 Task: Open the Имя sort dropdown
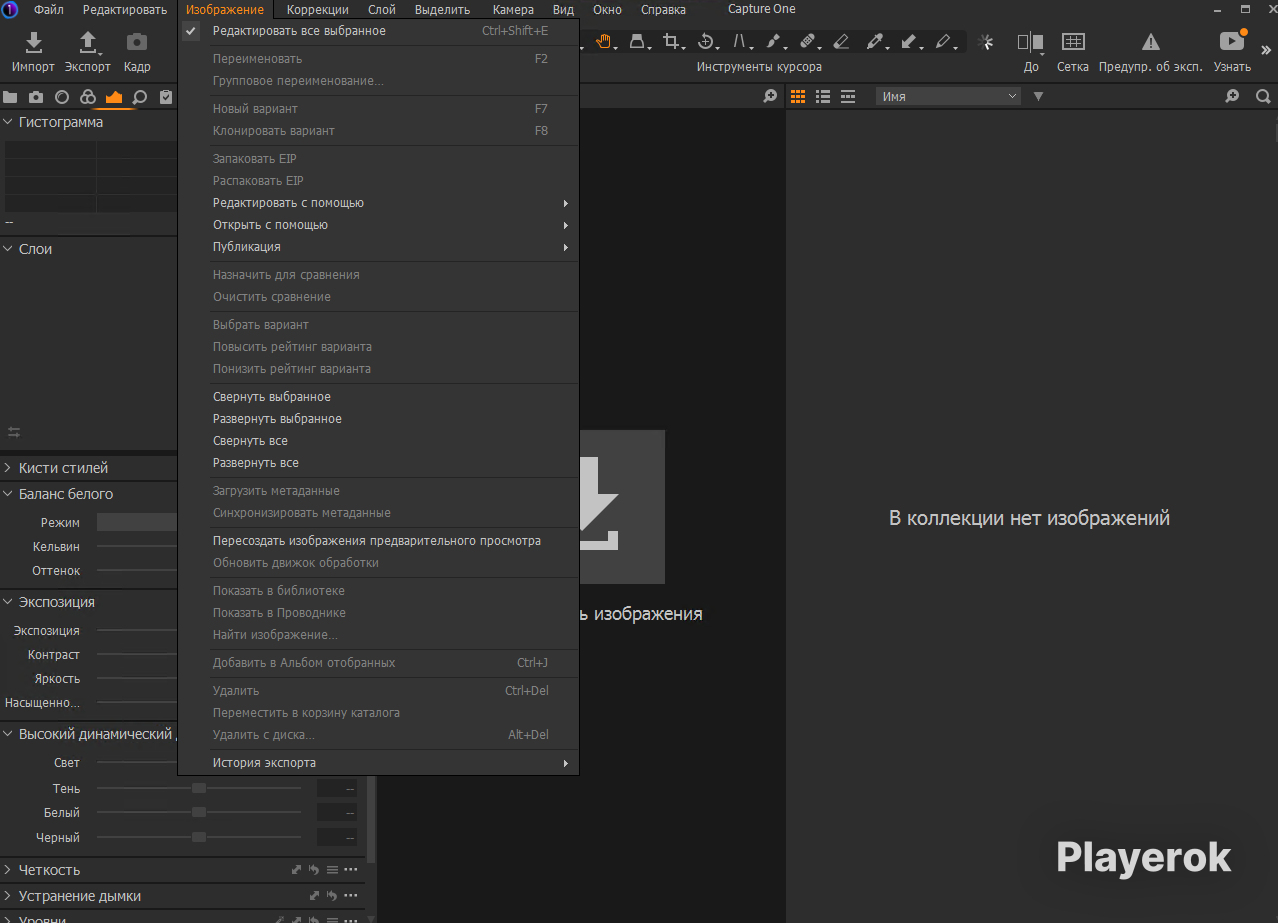tap(948, 96)
